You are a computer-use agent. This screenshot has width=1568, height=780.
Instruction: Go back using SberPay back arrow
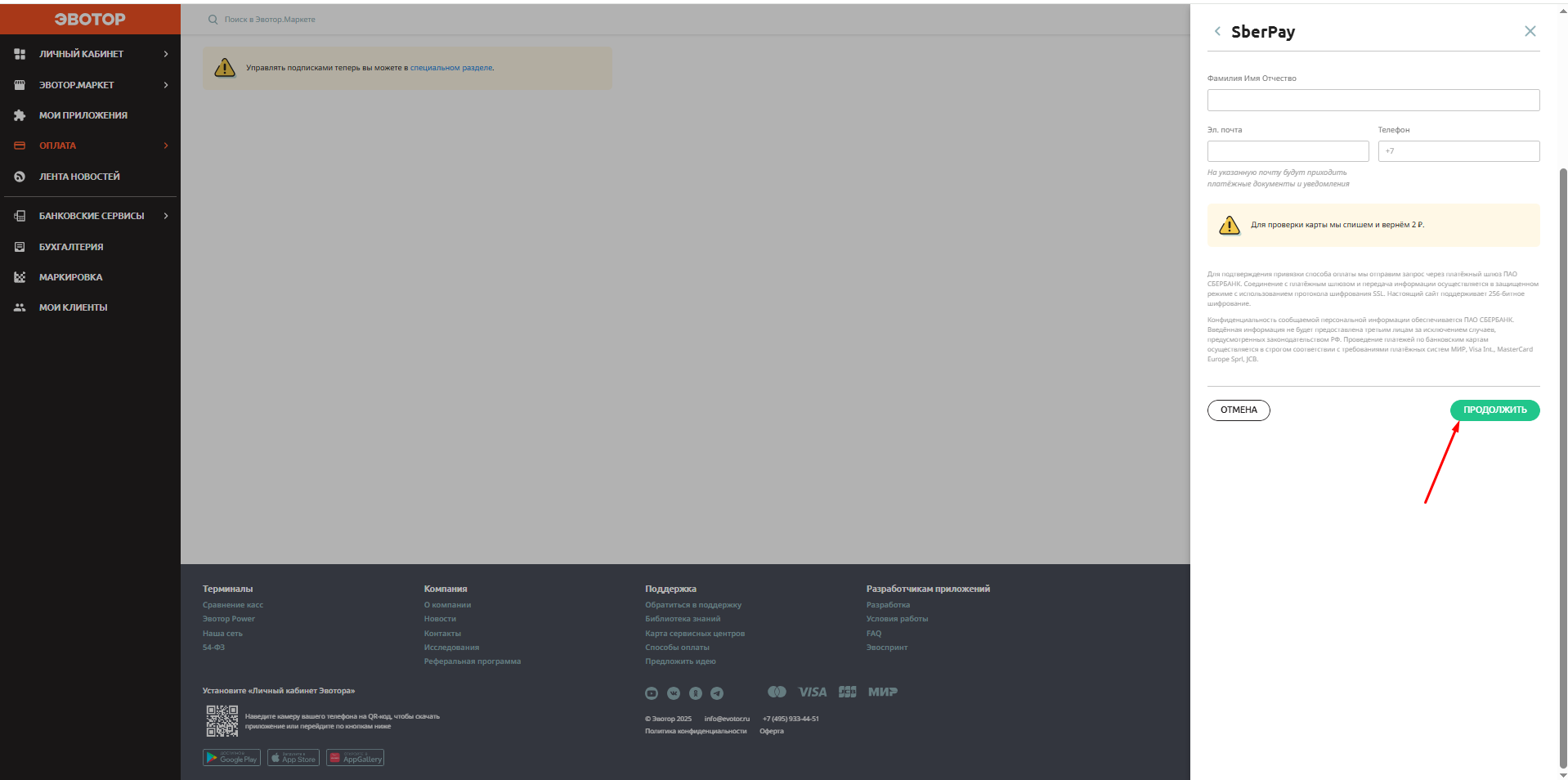[1217, 31]
